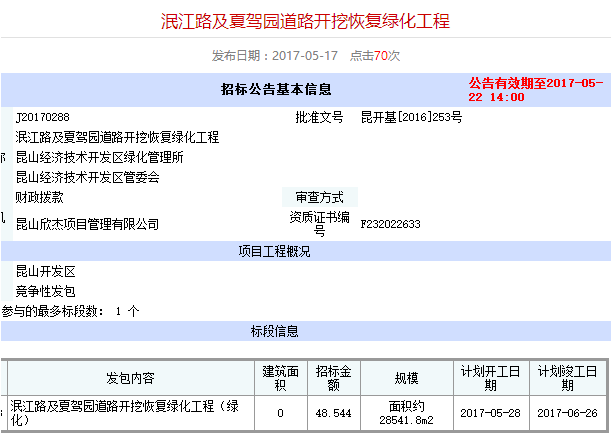
Task: Click the 标段信息 section header
Action: tap(274, 331)
